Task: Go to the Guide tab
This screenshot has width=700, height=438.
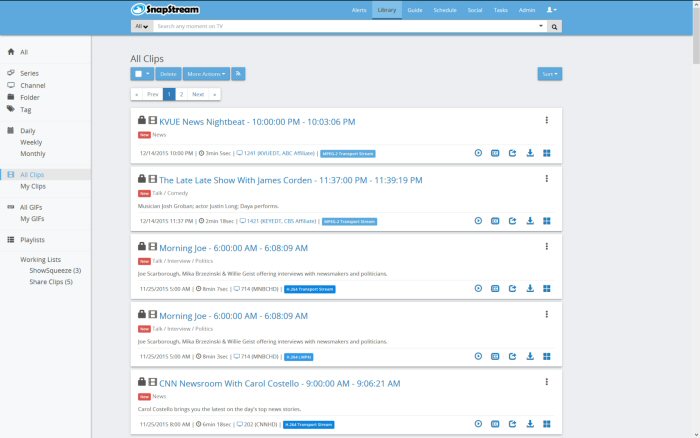Action: pyautogui.click(x=415, y=10)
